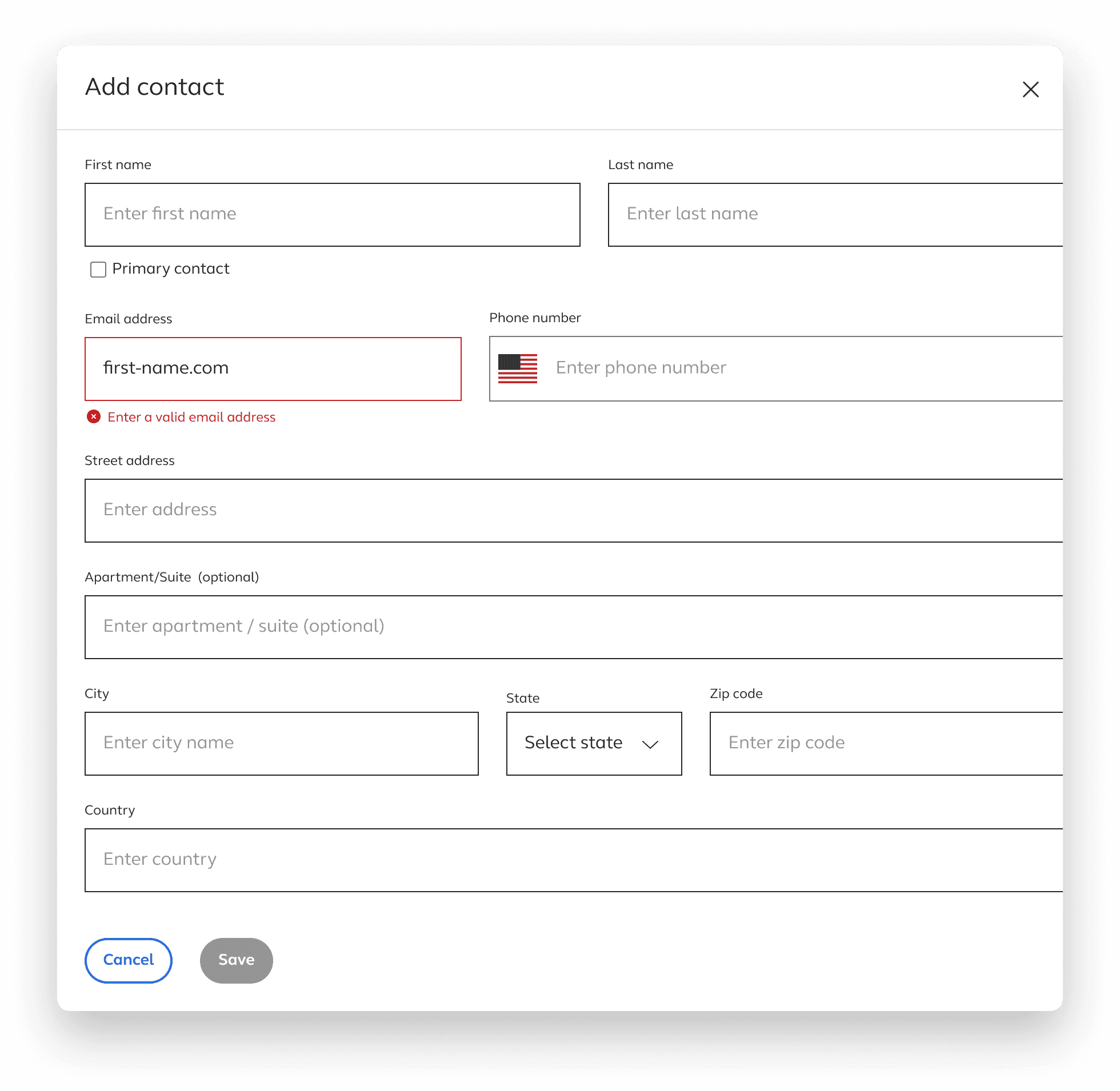
Task: Click the US flag country selector
Action: [517, 368]
